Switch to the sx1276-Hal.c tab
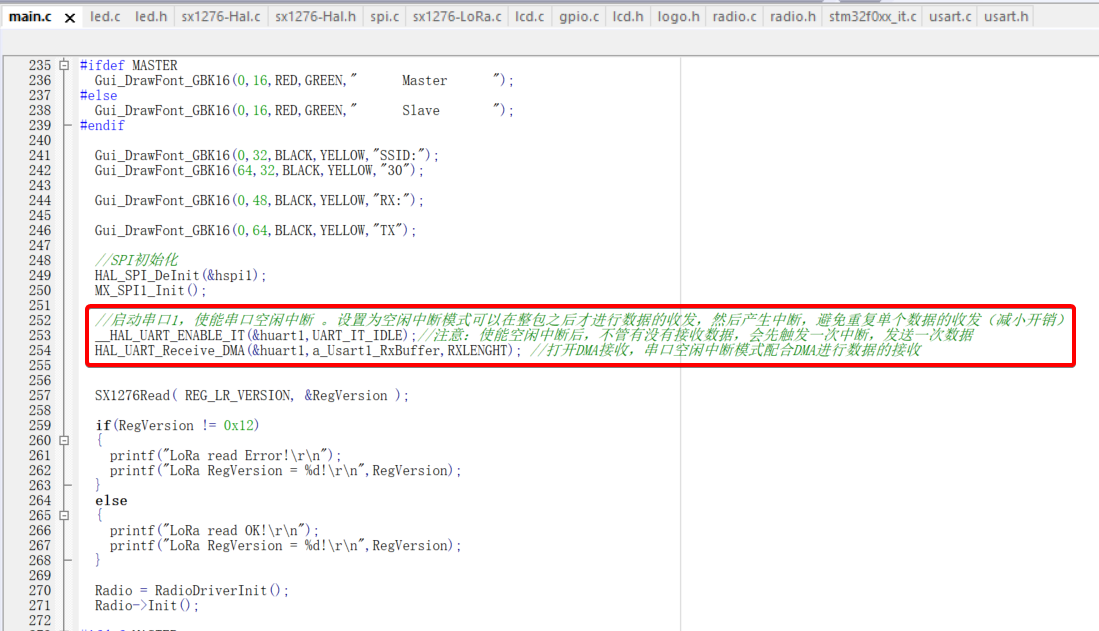 221,17
